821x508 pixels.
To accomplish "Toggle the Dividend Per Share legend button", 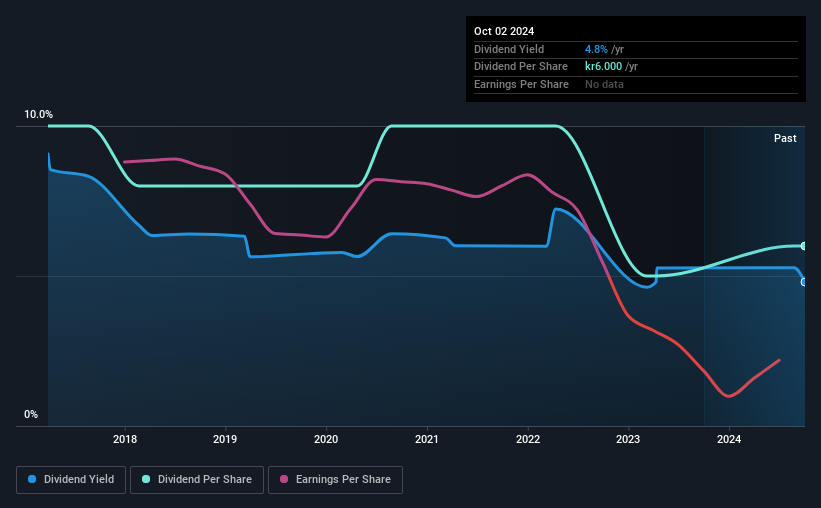I will click(x=197, y=480).
